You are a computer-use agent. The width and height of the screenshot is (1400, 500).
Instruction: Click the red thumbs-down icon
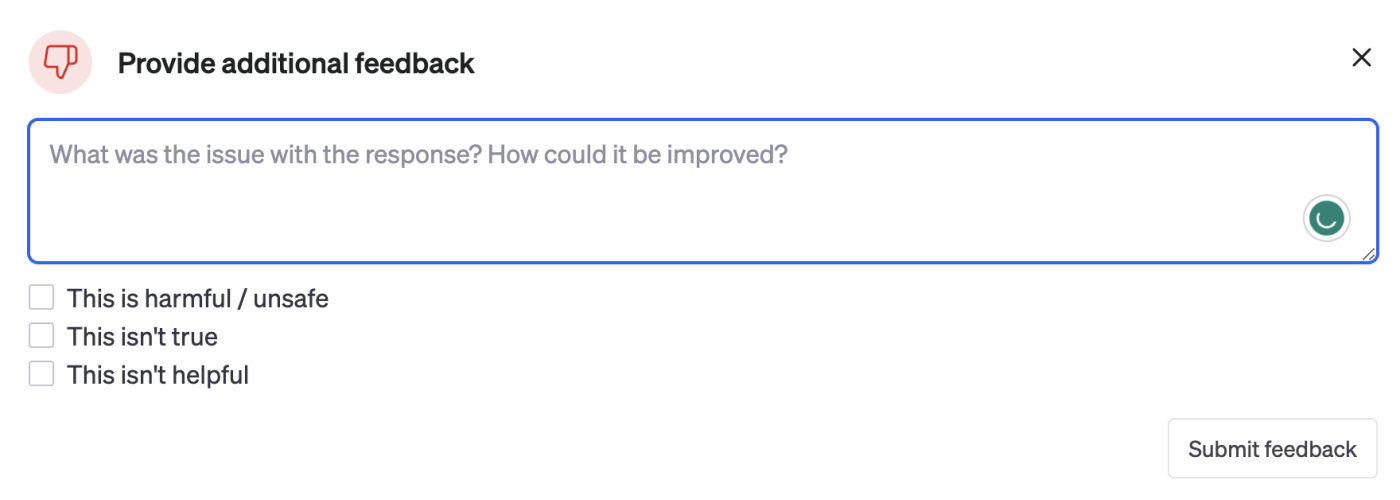click(60, 62)
